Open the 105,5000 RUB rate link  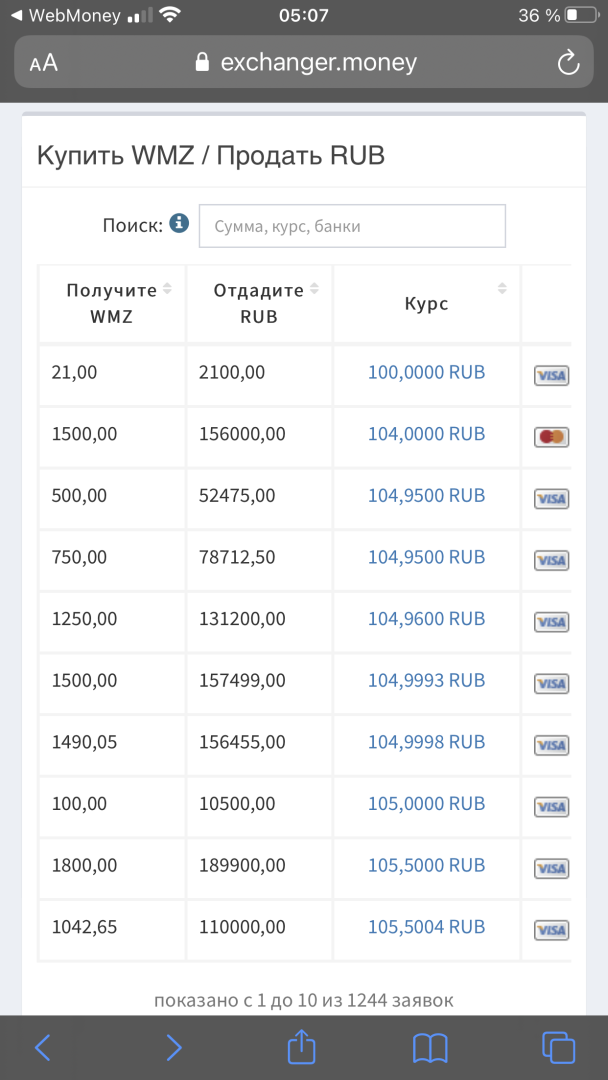426,865
